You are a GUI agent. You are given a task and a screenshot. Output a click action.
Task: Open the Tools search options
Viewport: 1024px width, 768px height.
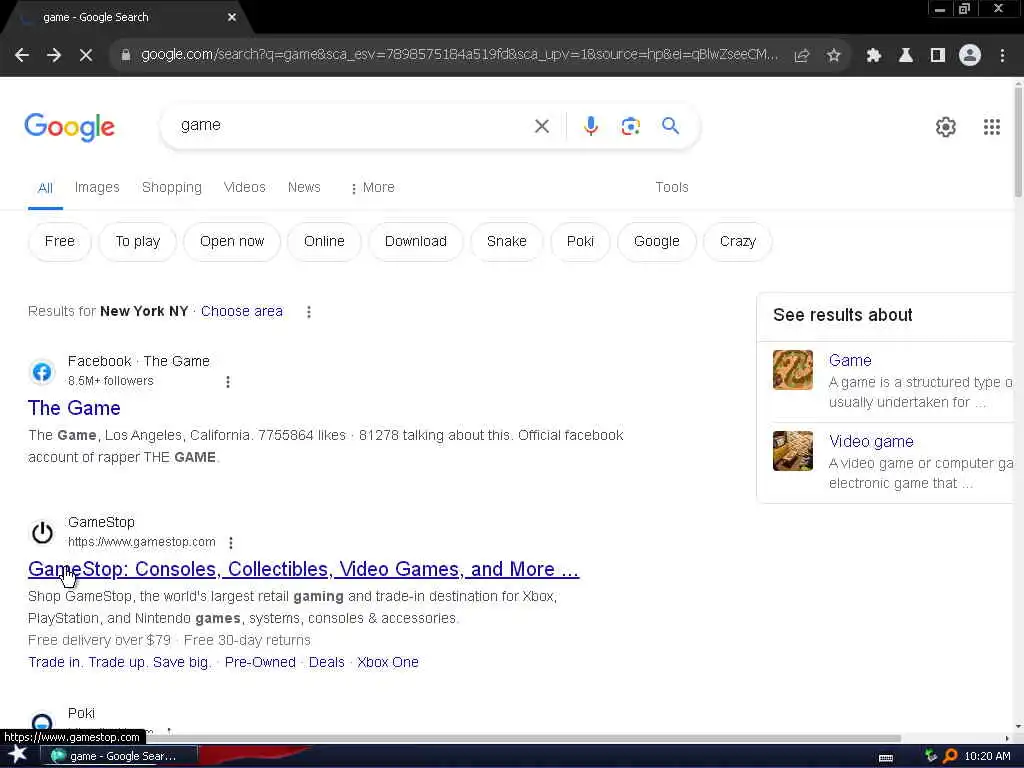(672, 187)
